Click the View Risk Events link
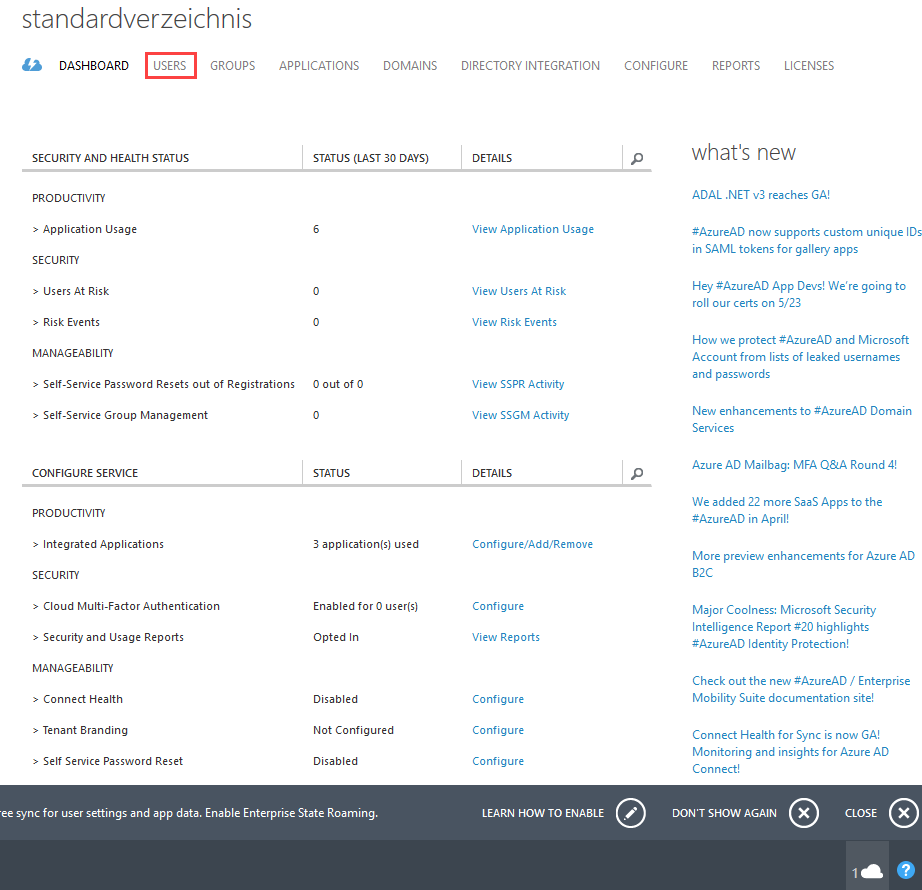922x890 pixels. click(515, 322)
